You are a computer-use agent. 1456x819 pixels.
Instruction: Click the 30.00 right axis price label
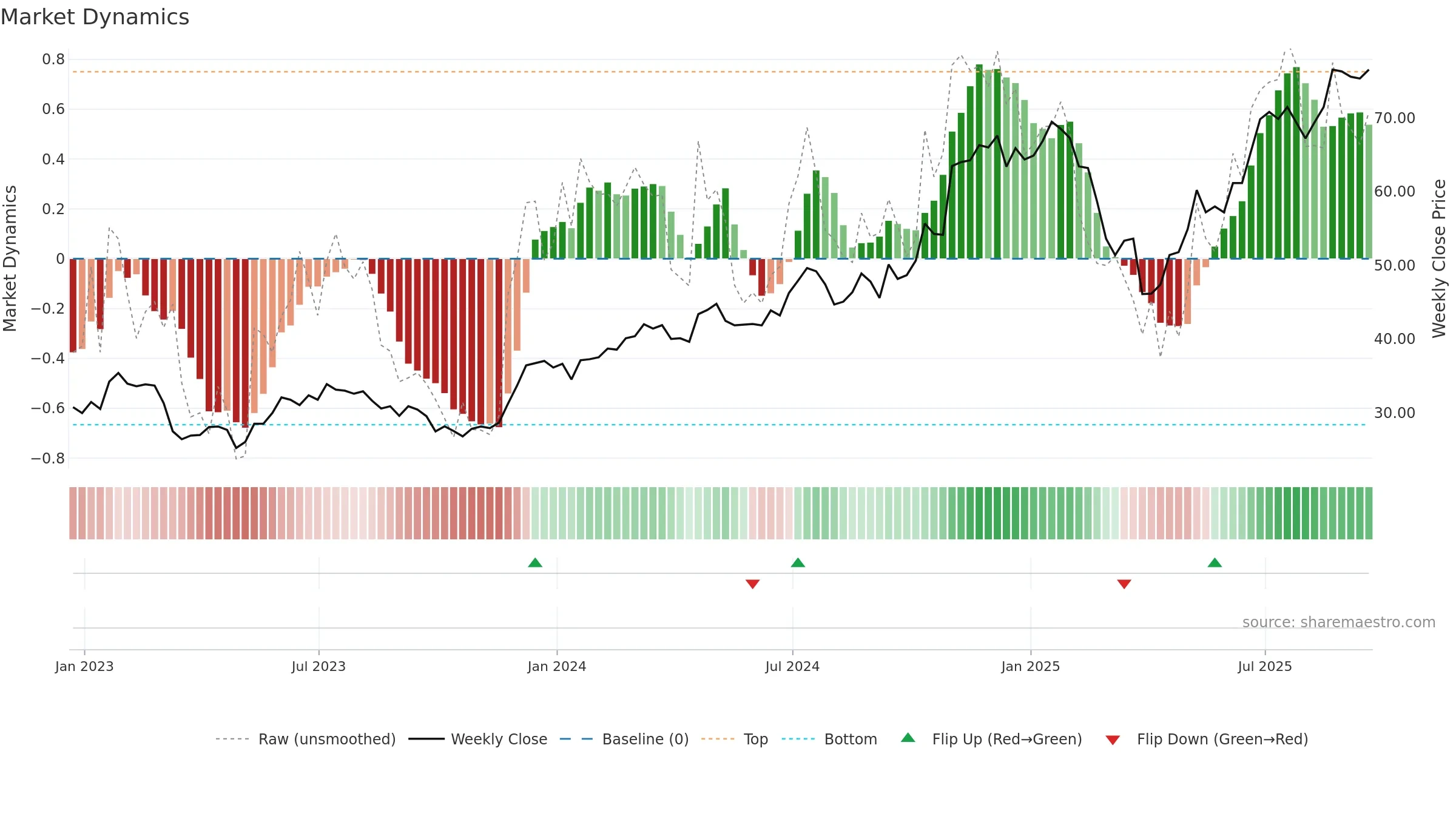1395,413
